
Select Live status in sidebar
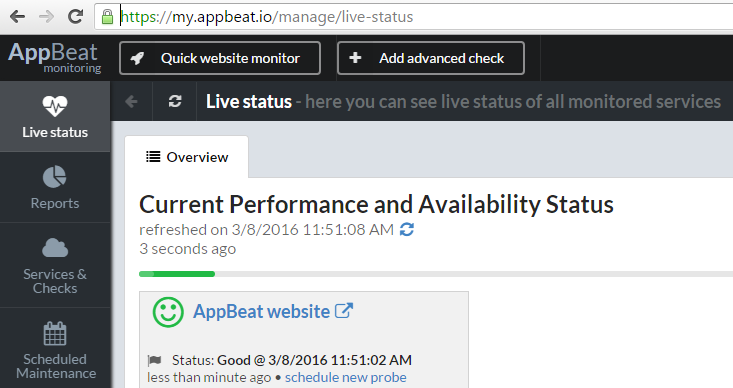55,116
